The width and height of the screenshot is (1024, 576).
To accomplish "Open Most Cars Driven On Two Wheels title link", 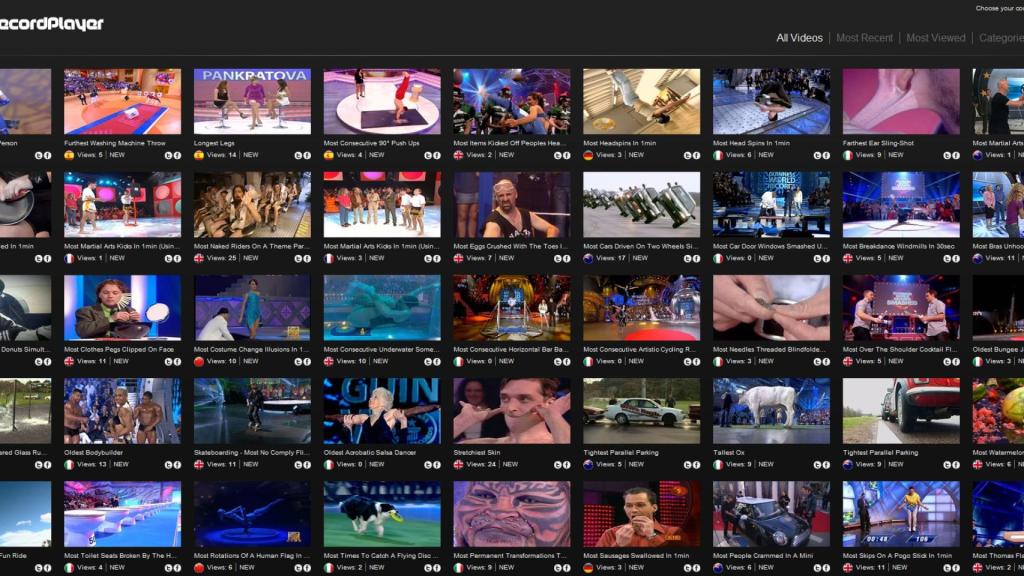I will [641, 246].
